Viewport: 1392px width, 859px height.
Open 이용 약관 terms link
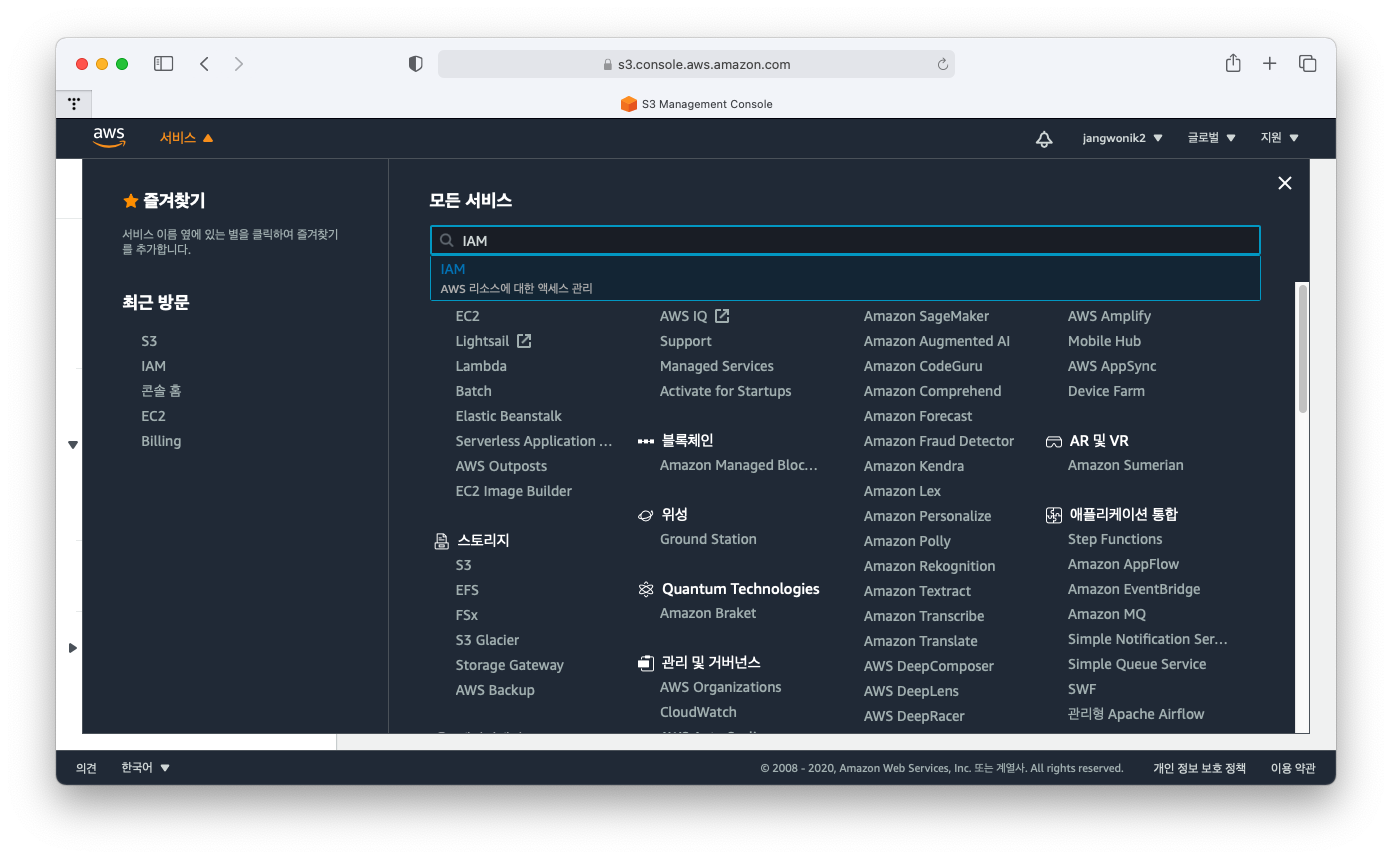tap(1293, 768)
